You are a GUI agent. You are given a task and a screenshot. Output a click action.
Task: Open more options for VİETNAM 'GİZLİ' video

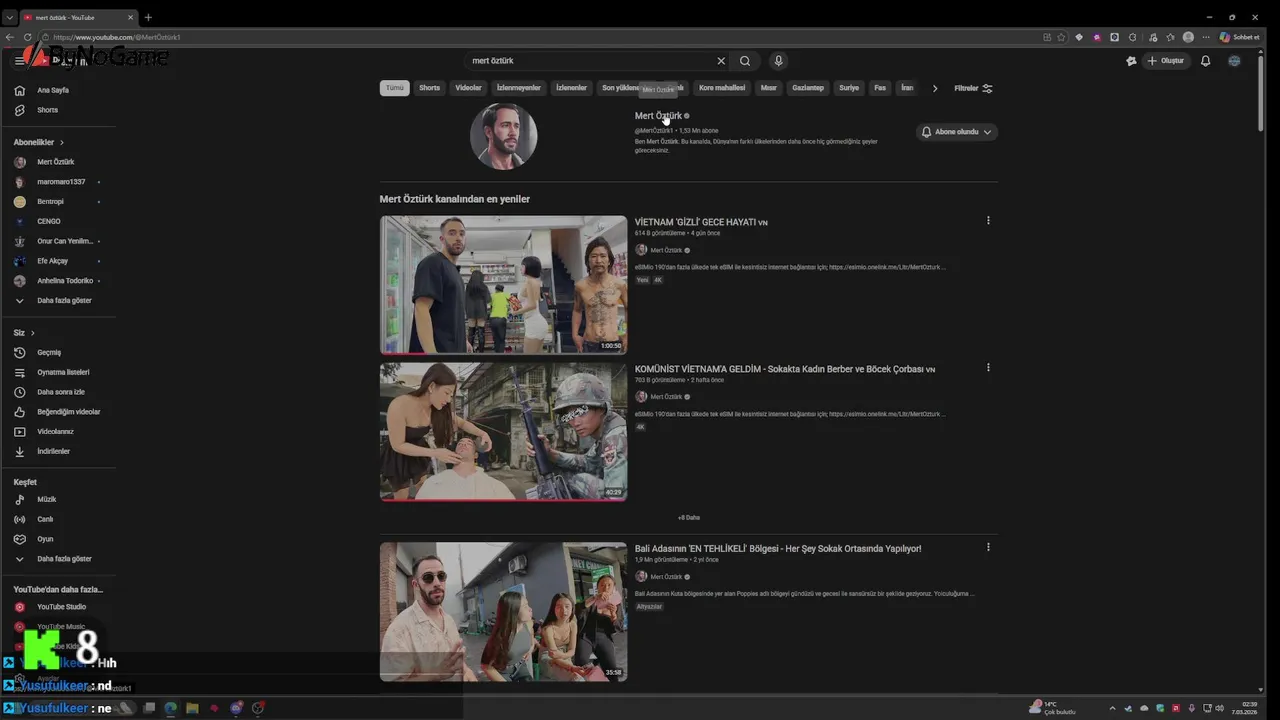[988, 221]
